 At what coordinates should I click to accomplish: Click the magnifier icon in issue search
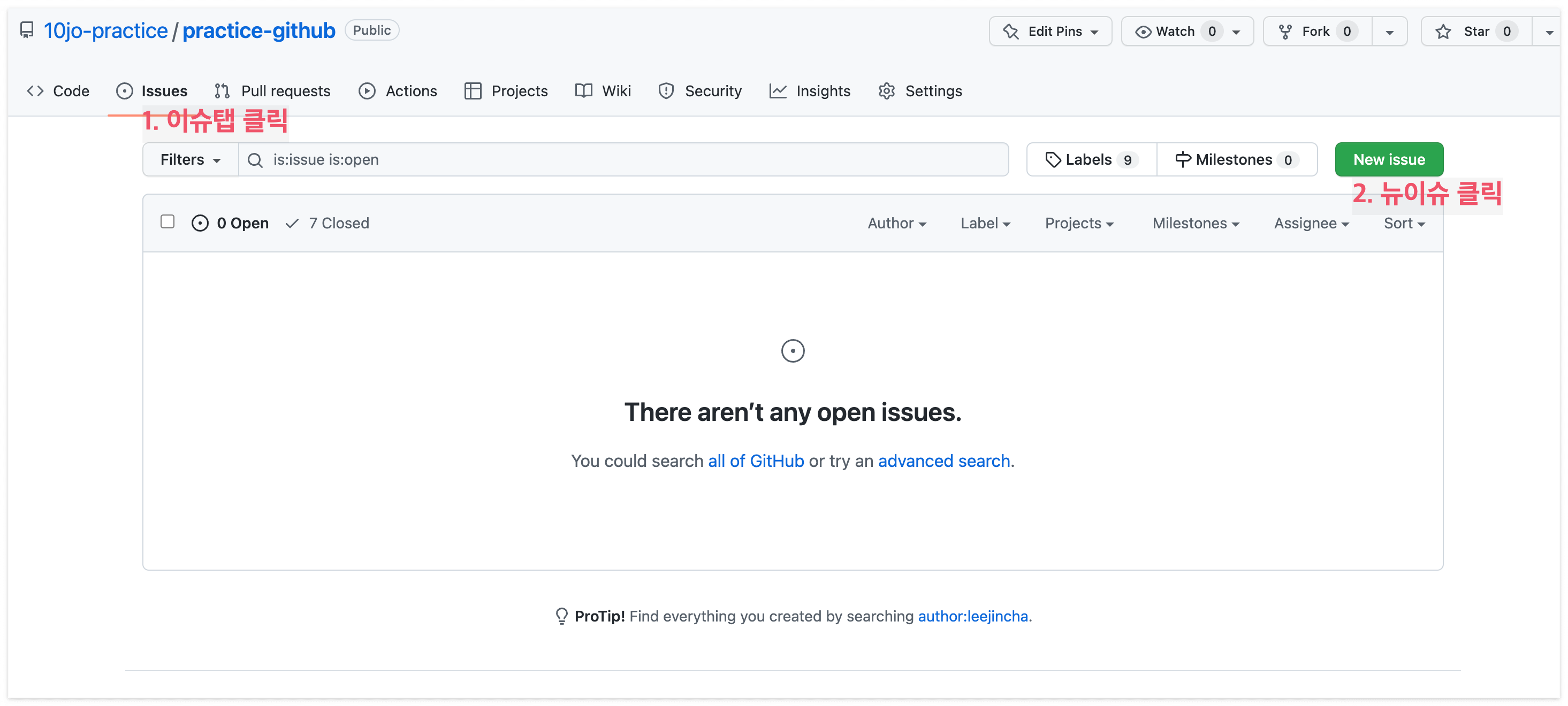(x=255, y=160)
